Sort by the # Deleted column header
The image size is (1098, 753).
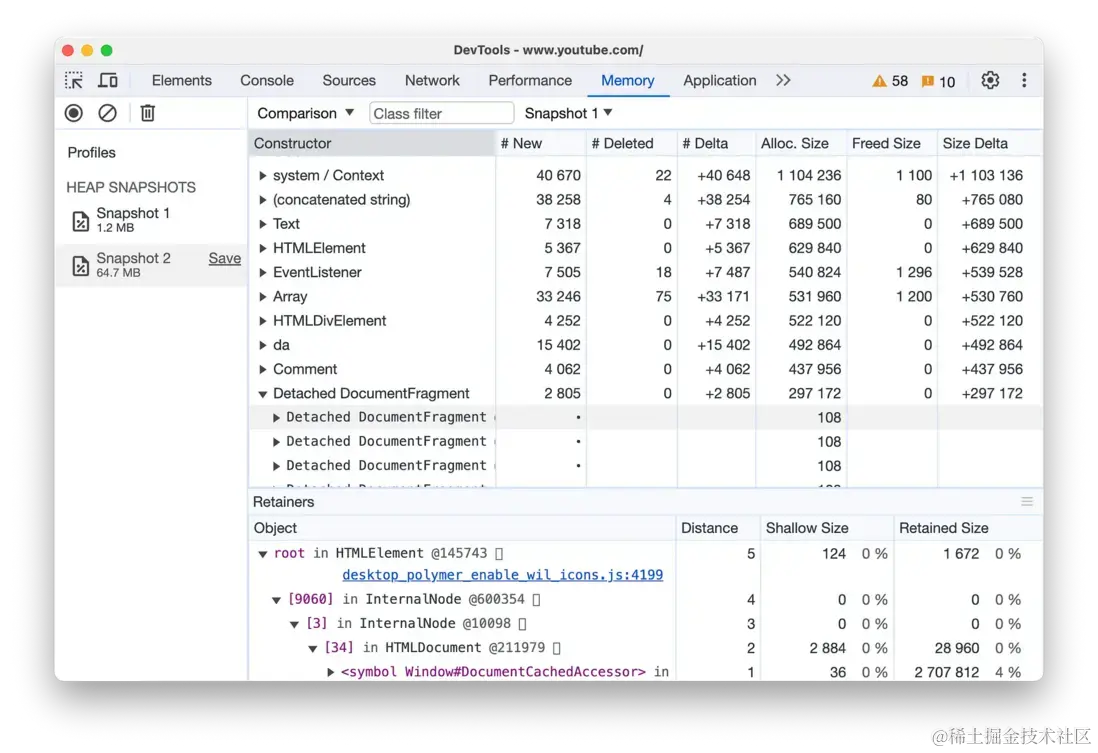pos(631,144)
